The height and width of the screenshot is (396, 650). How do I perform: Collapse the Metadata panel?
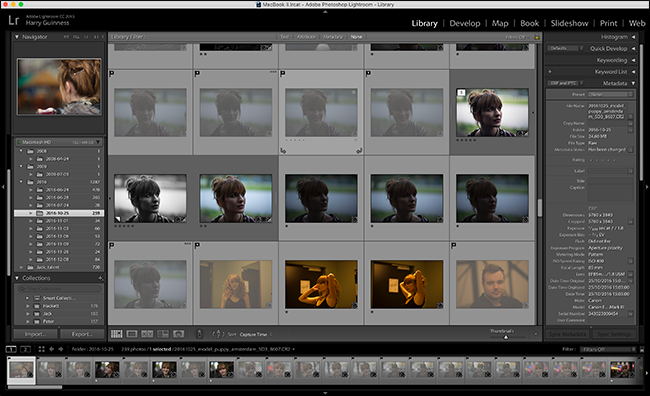pos(633,83)
